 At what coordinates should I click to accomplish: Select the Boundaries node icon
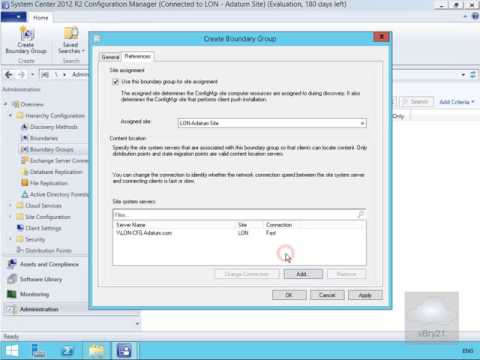click(24, 138)
